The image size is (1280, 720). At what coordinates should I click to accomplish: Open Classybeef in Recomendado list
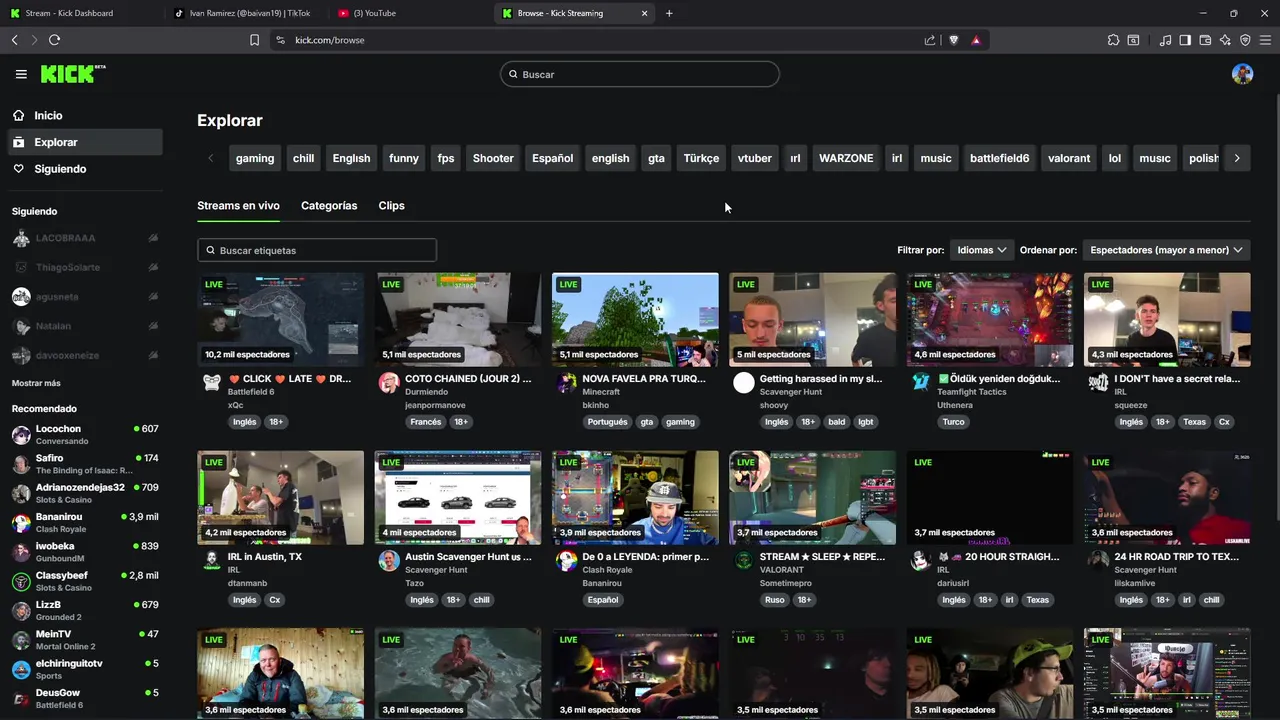click(85, 581)
